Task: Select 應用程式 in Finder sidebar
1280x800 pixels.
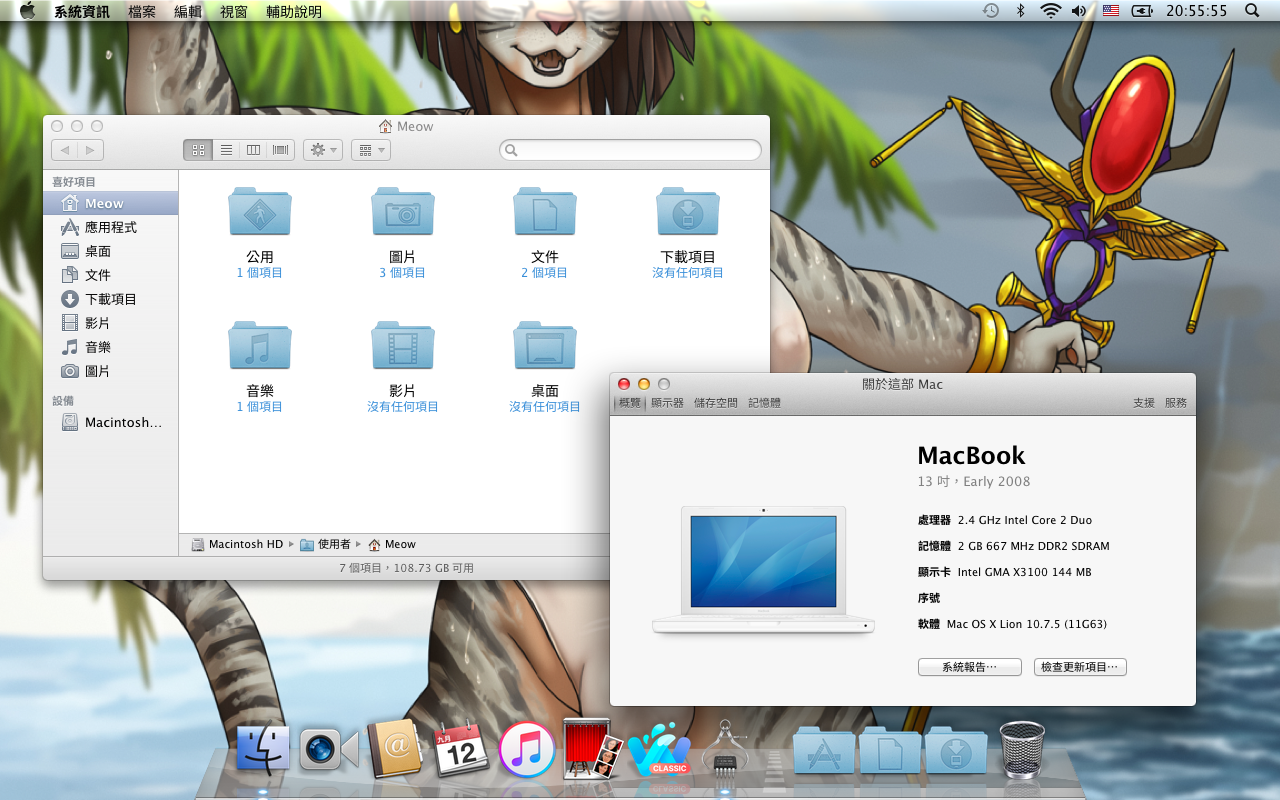Action: (110, 227)
